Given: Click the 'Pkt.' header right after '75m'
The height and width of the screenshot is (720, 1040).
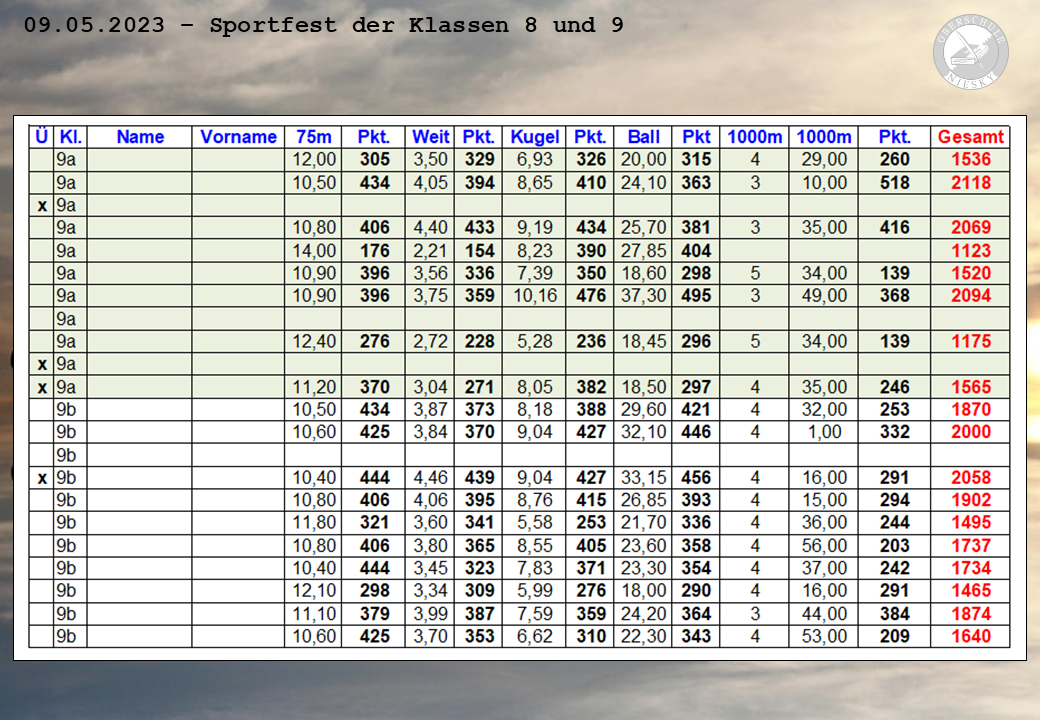Looking at the screenshot, I should (373, 137).
